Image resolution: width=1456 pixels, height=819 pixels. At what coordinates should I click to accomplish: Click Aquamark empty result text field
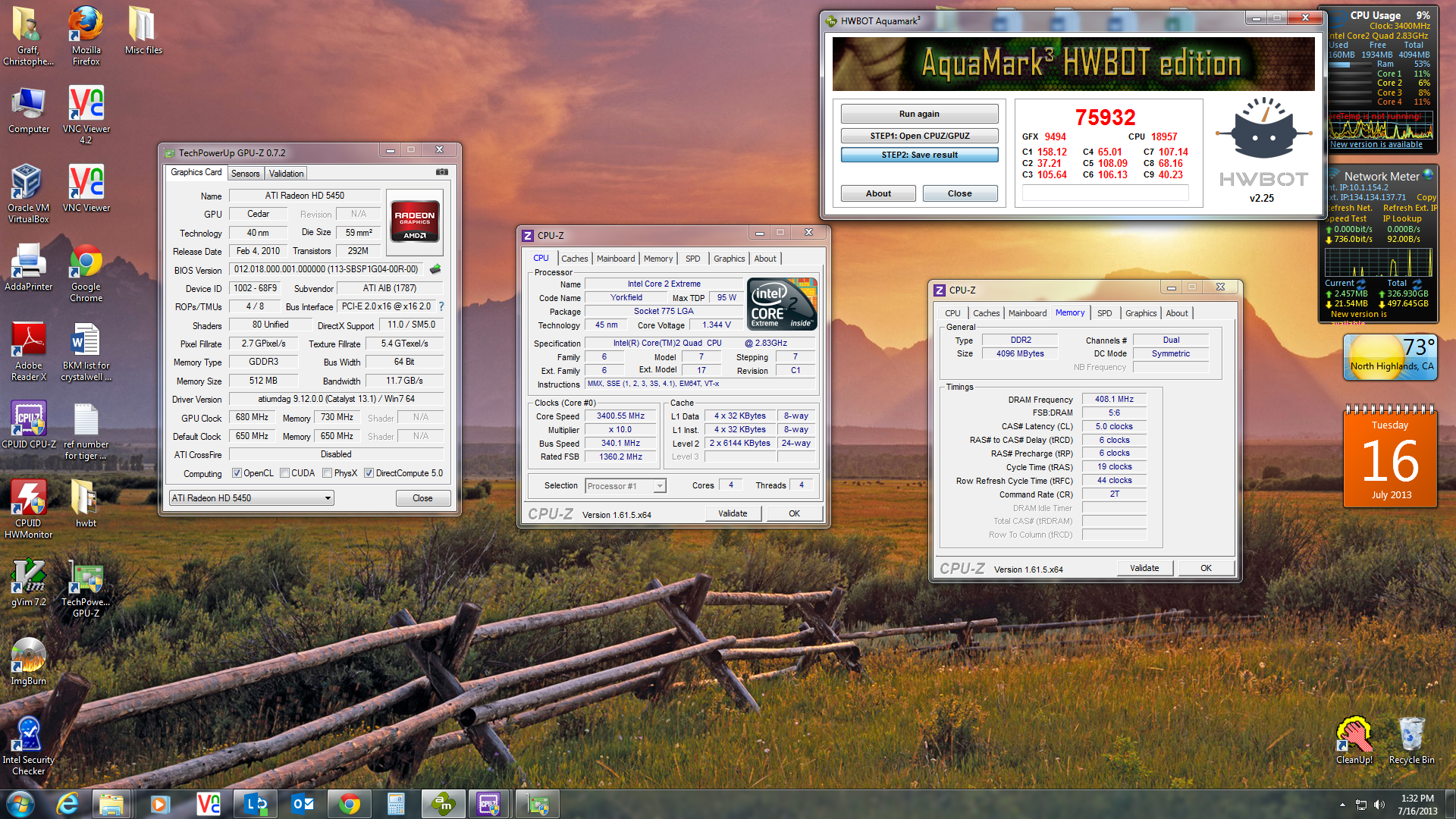pyautogui.click(x=1105, y=193)
